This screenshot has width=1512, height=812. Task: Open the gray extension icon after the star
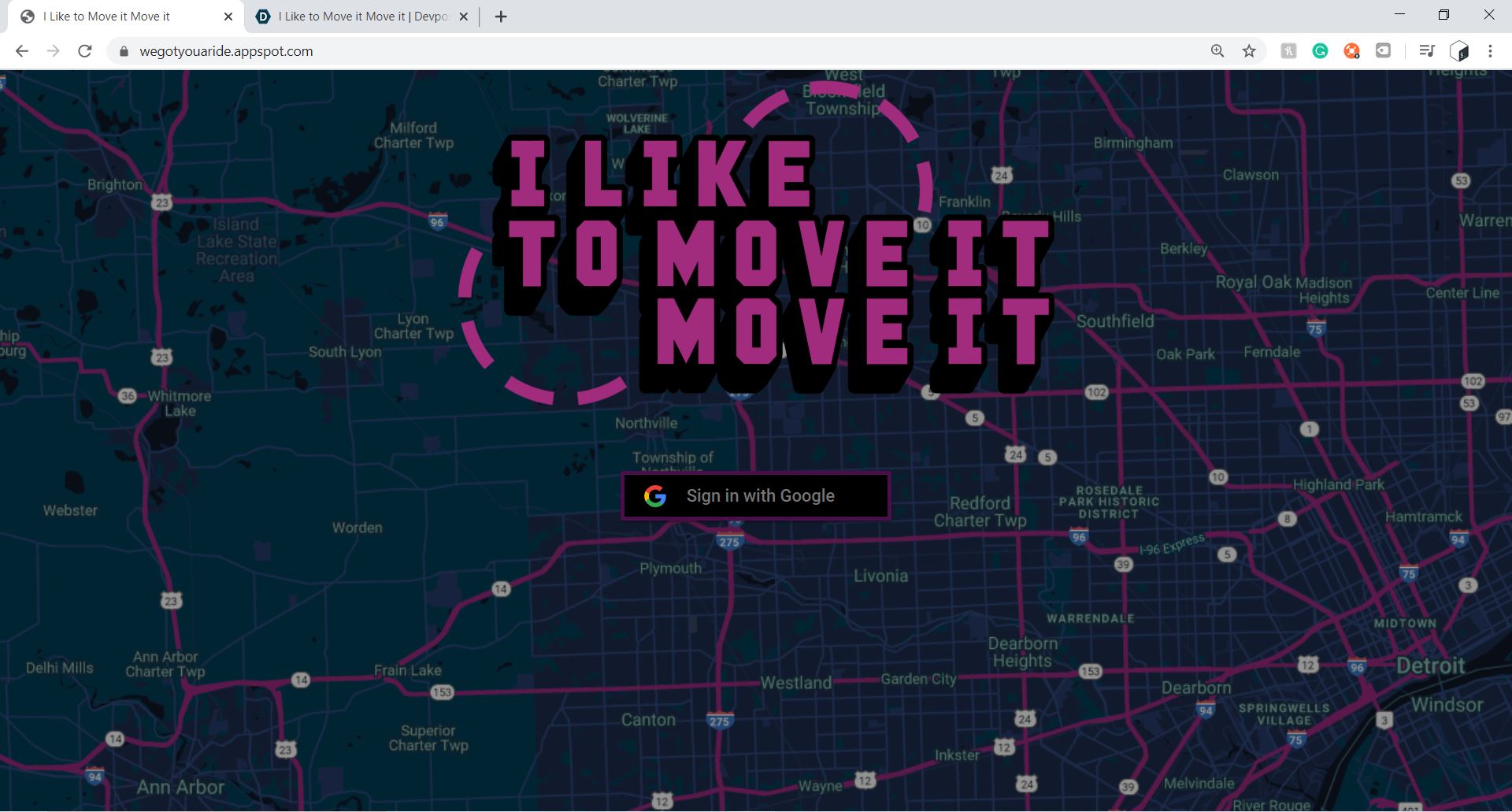[1288, 51]
